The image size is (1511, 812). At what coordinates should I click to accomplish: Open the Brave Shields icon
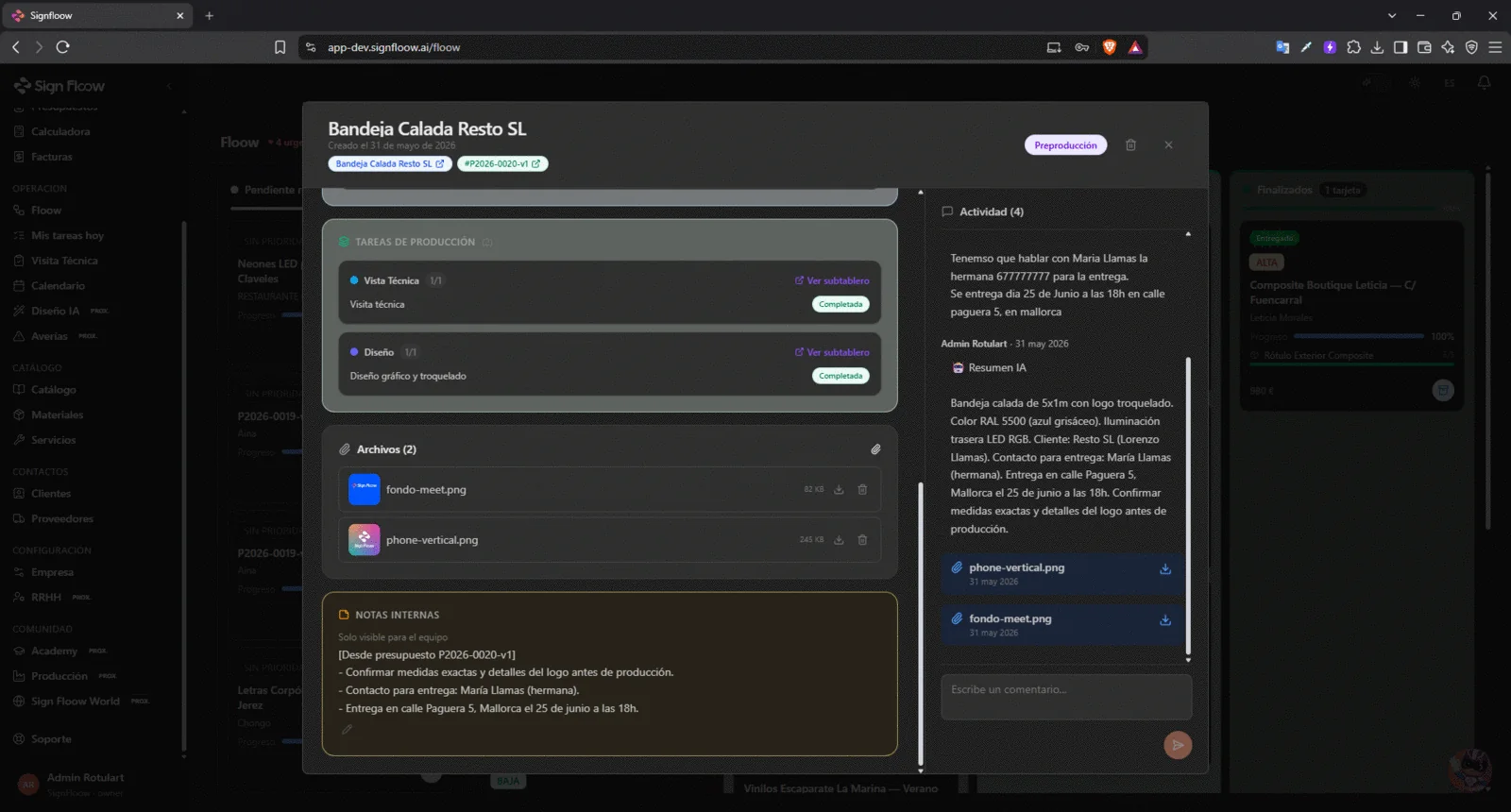tap(1109, 47)
